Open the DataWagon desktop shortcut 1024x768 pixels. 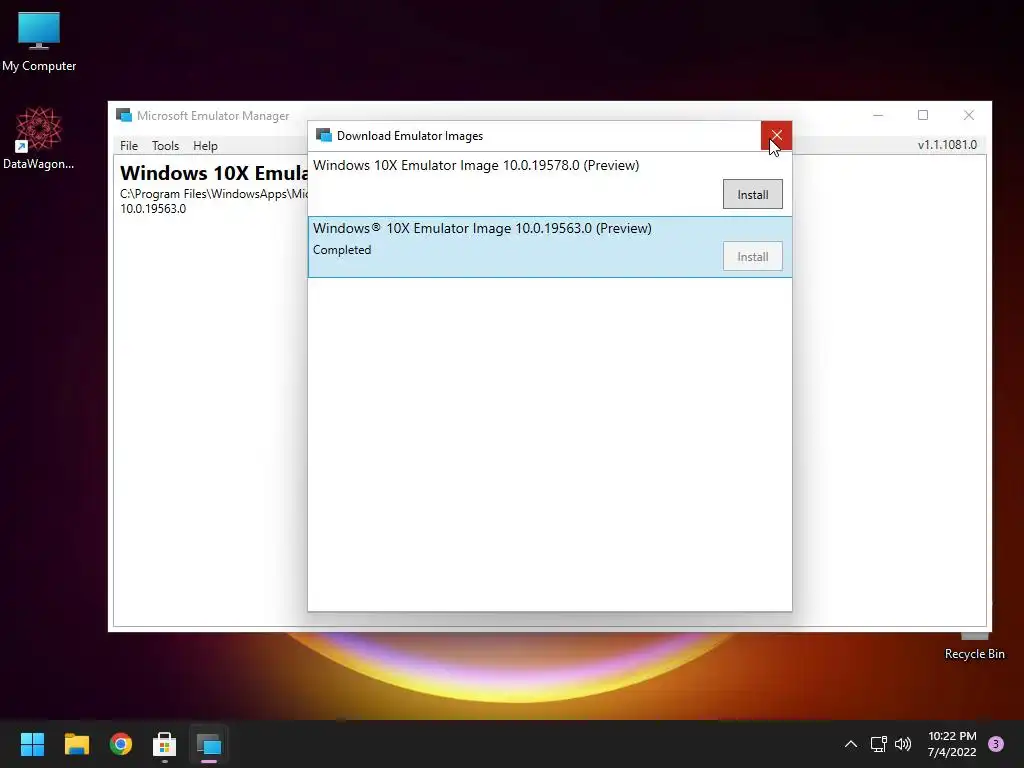coord(39,138)
